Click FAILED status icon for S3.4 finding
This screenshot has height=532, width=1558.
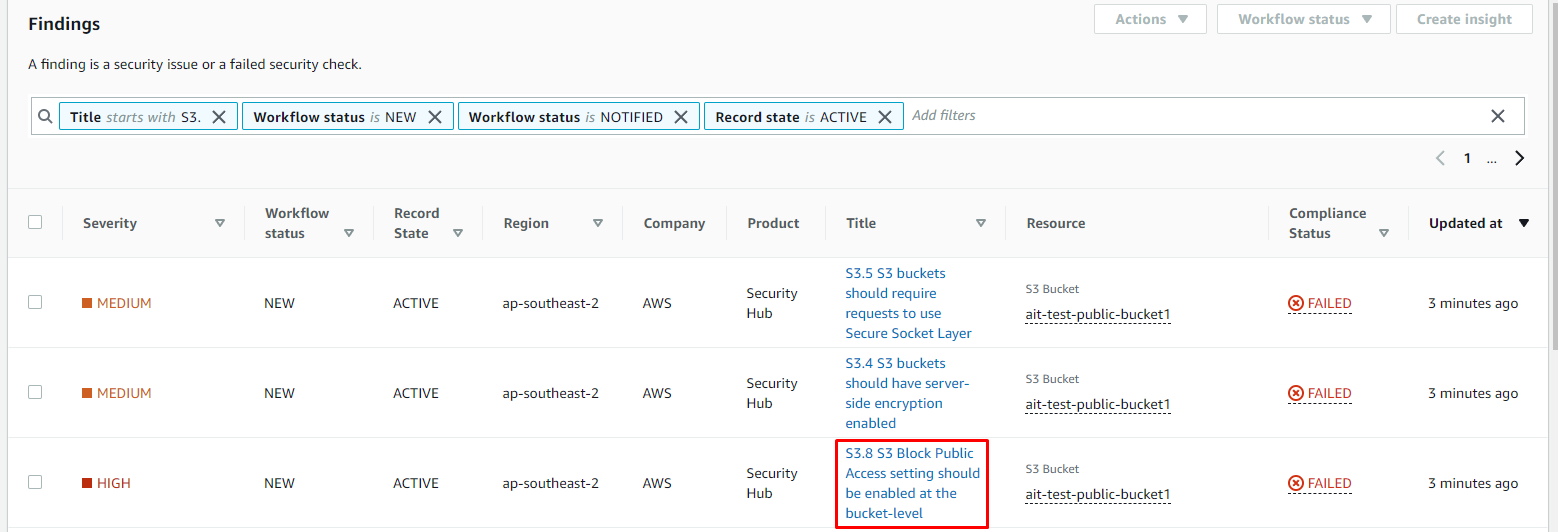pyautogui.click(x=1296, y=393)
